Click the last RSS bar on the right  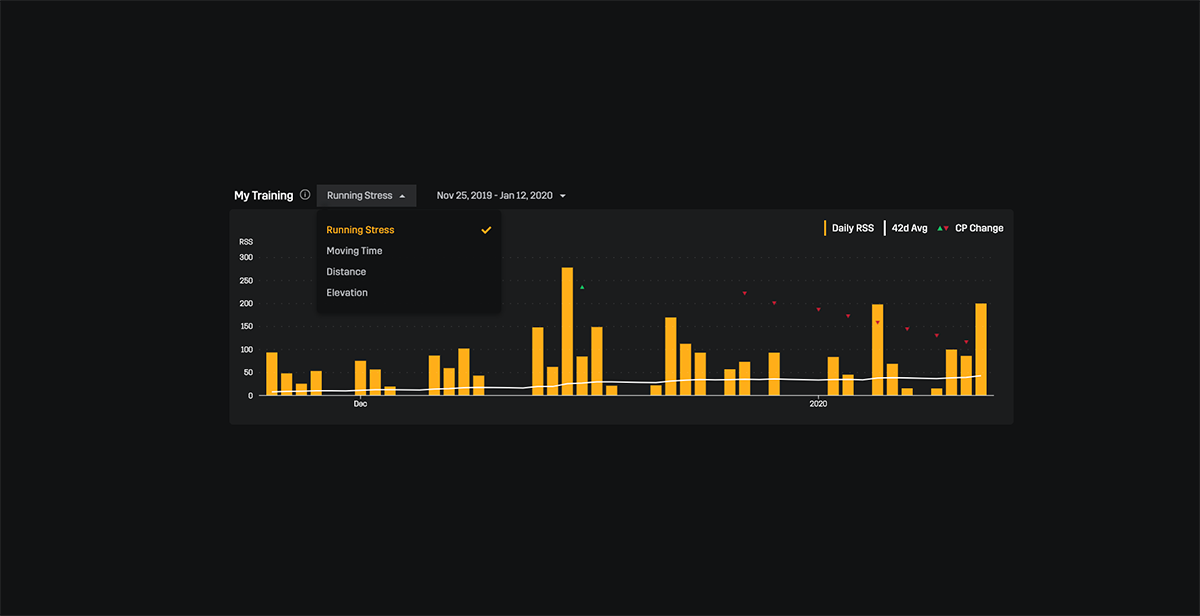click(981, 349)
